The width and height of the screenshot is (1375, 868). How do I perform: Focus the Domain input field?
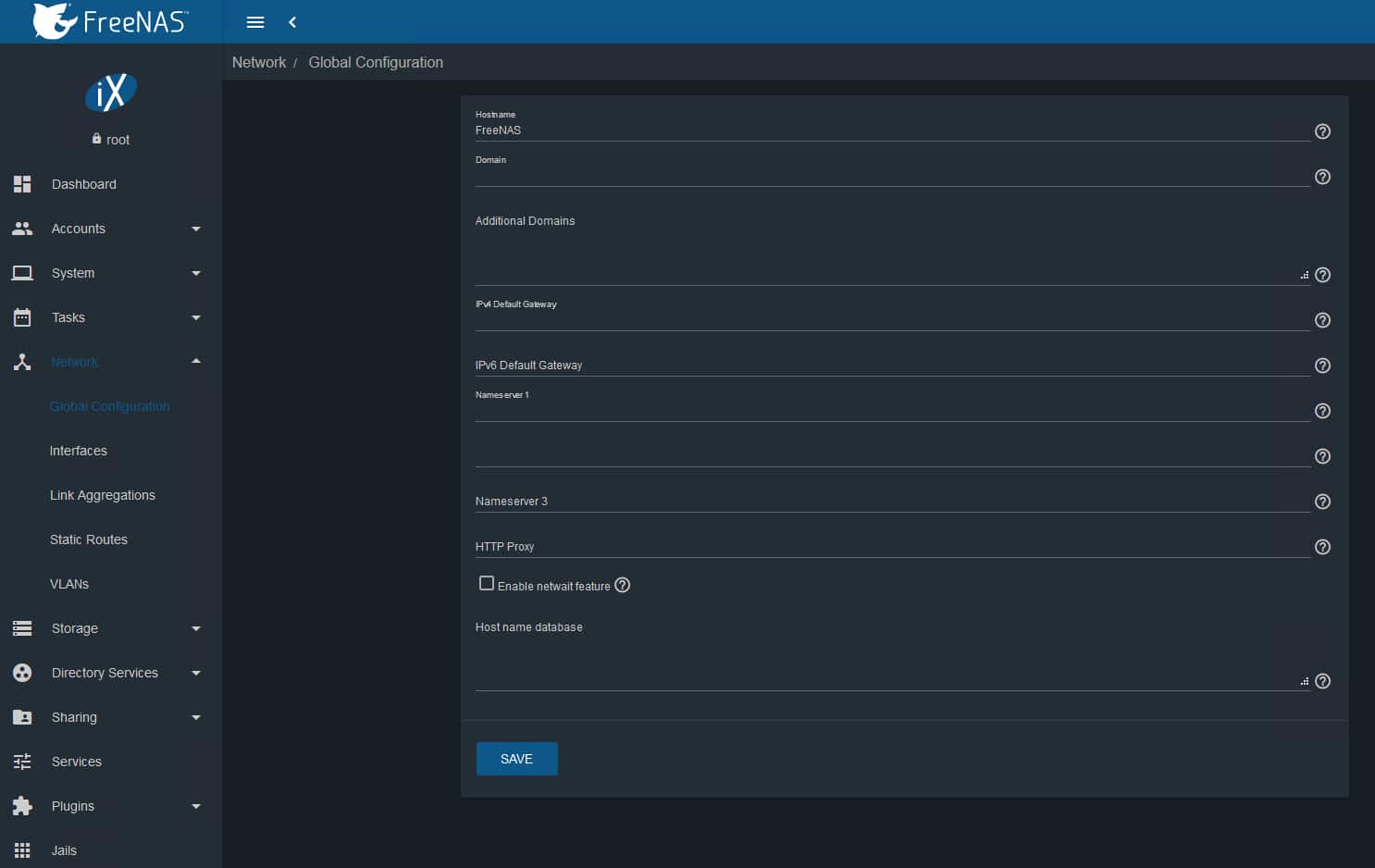point(892,176)
